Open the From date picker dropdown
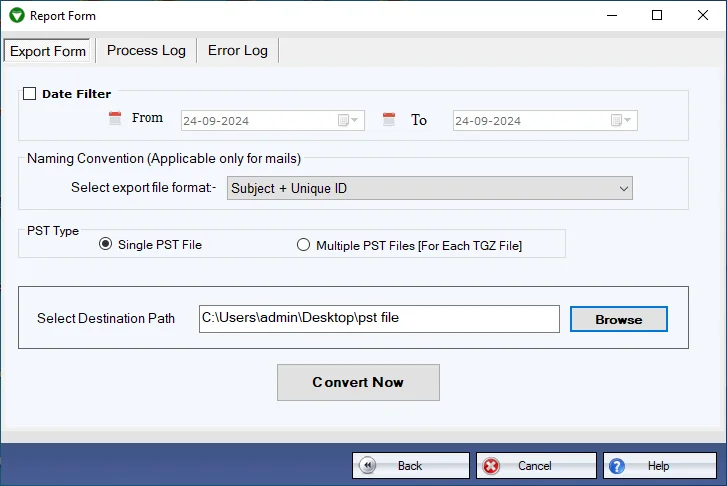This screenshot has width=727, height=486. coord(348,121)
